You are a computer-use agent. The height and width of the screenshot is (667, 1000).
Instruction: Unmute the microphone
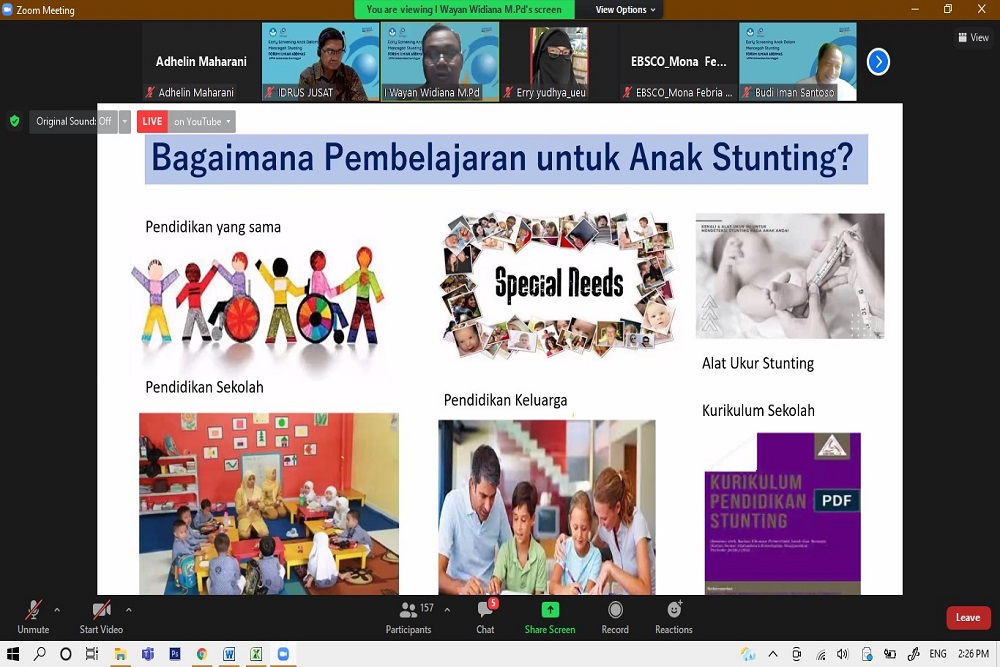[33, 617]
